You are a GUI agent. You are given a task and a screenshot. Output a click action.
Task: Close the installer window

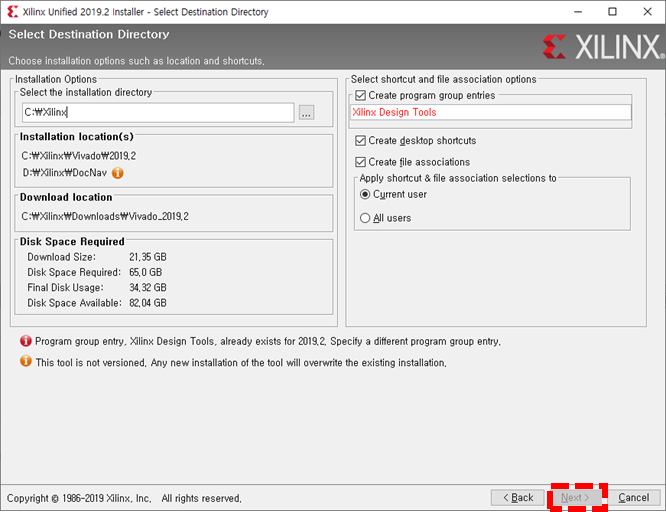click(x=647, y=12)
